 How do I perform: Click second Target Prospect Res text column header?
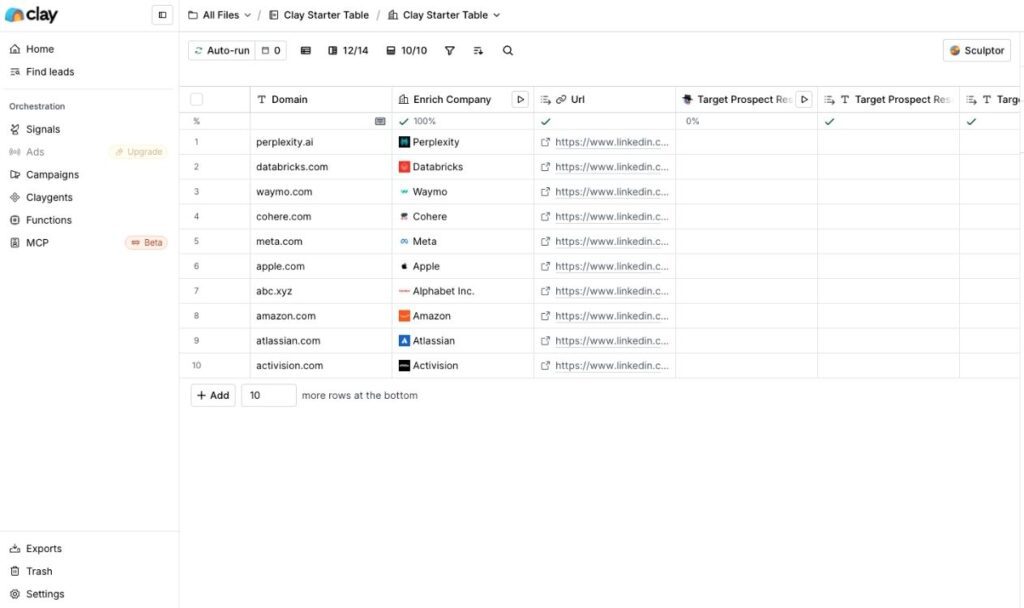(888, 99)
